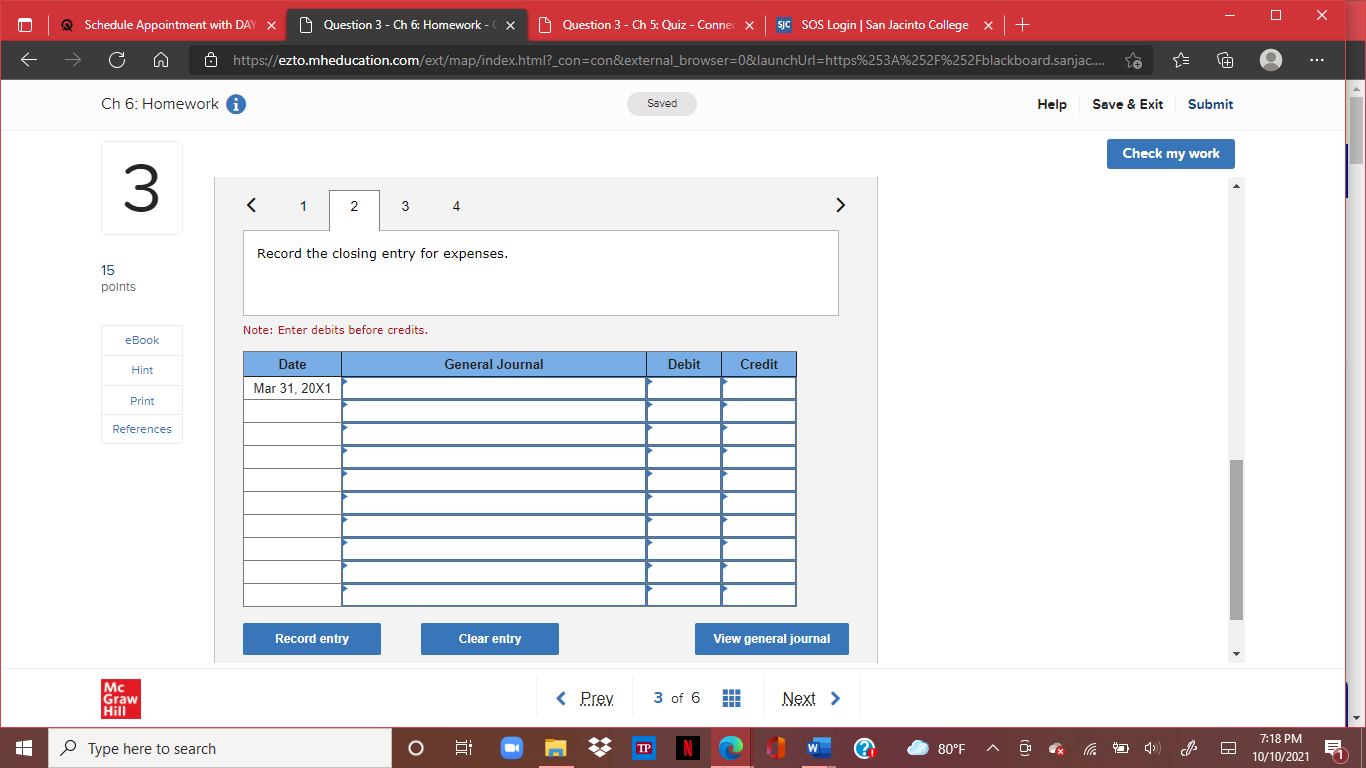Click Clear entry to reset the journal

[x=489, y=639]
